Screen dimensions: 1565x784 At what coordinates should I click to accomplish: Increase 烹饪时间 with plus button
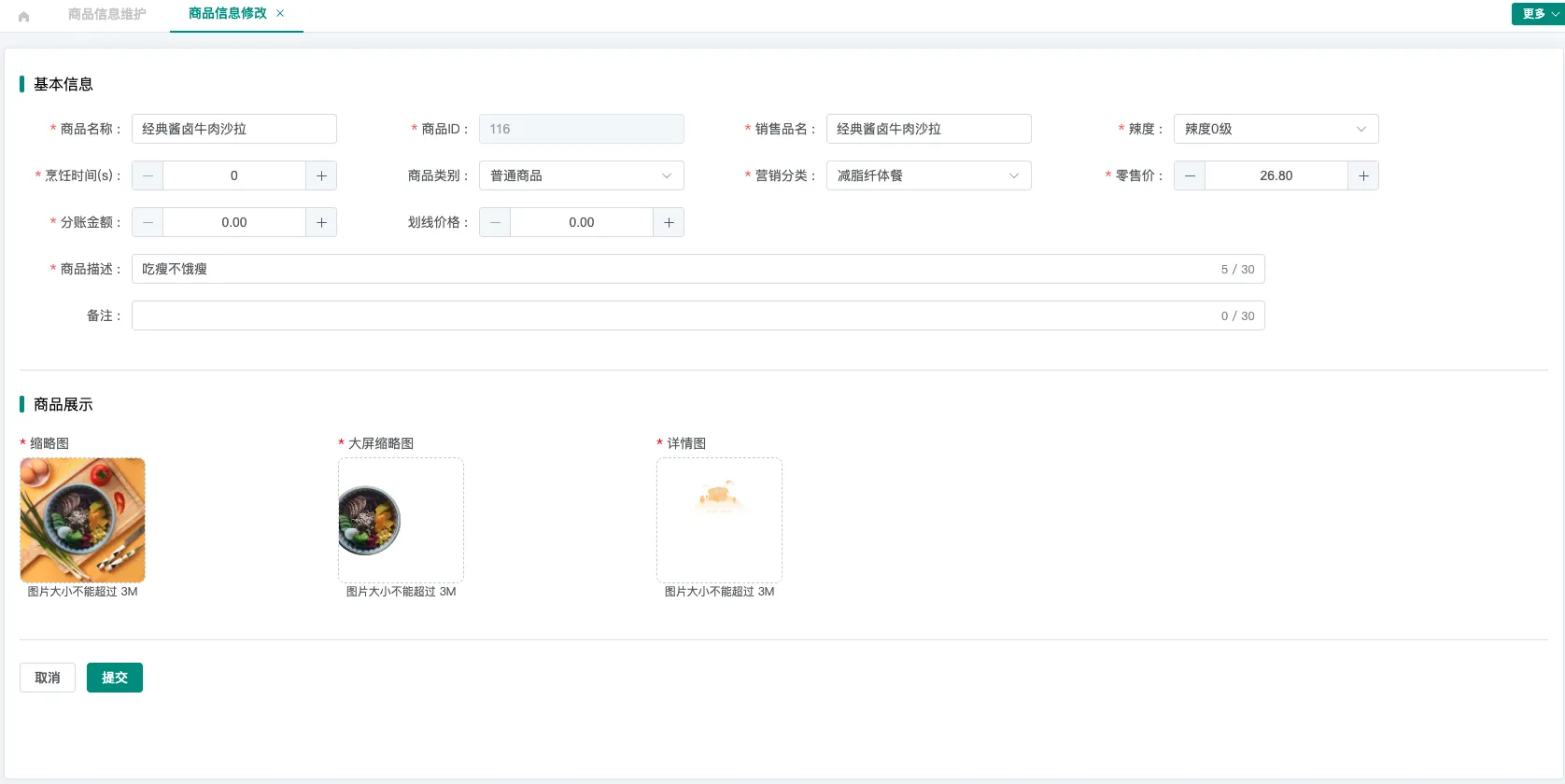click(321, 175)
